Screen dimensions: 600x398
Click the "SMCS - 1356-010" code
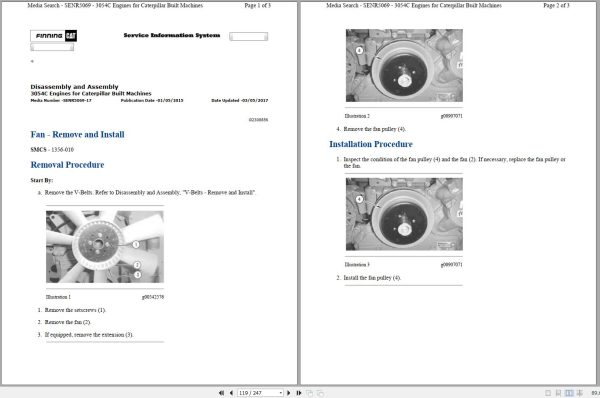(x=52, y=149)
